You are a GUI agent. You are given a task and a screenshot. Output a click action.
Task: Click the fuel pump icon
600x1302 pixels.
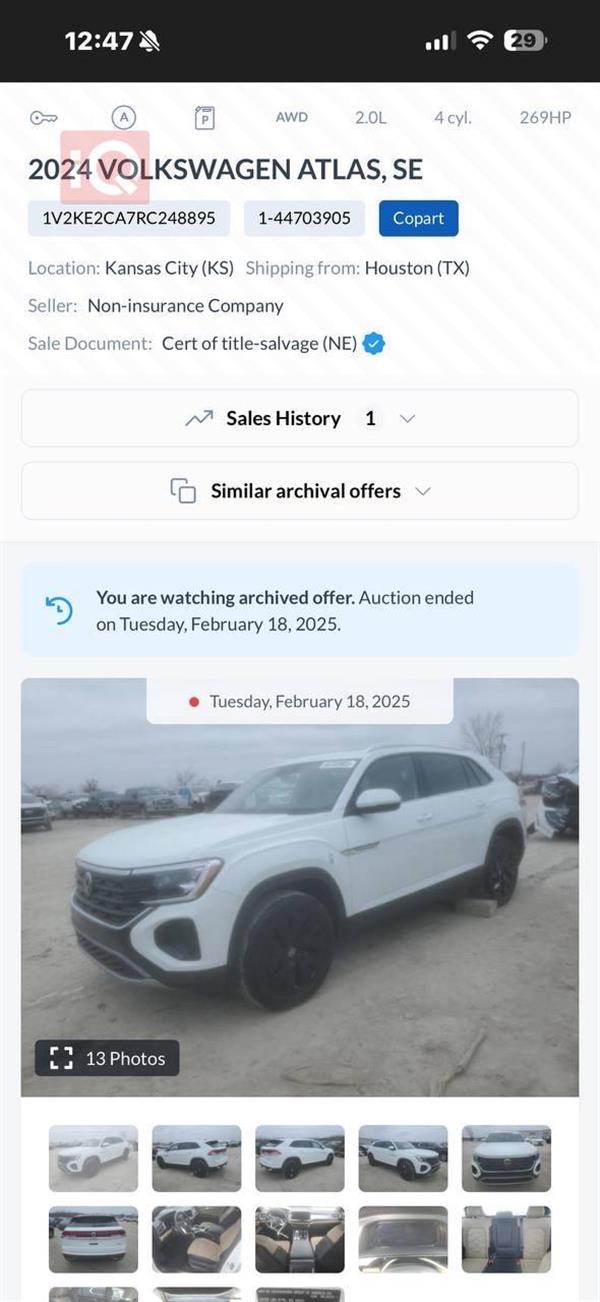pos(204,118)
